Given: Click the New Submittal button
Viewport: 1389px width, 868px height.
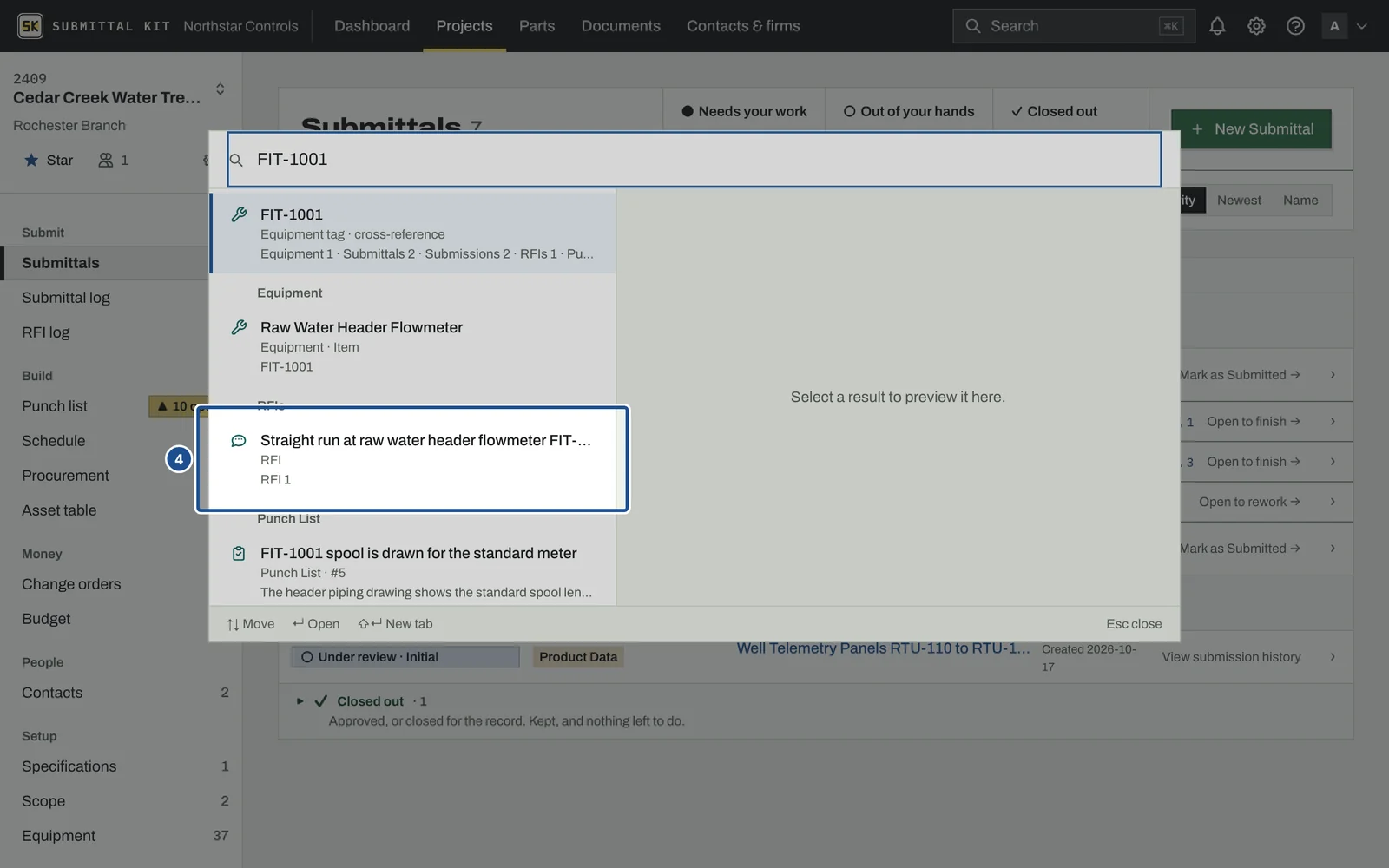Looking at the screenshot, I should (x=1251, y=129).
